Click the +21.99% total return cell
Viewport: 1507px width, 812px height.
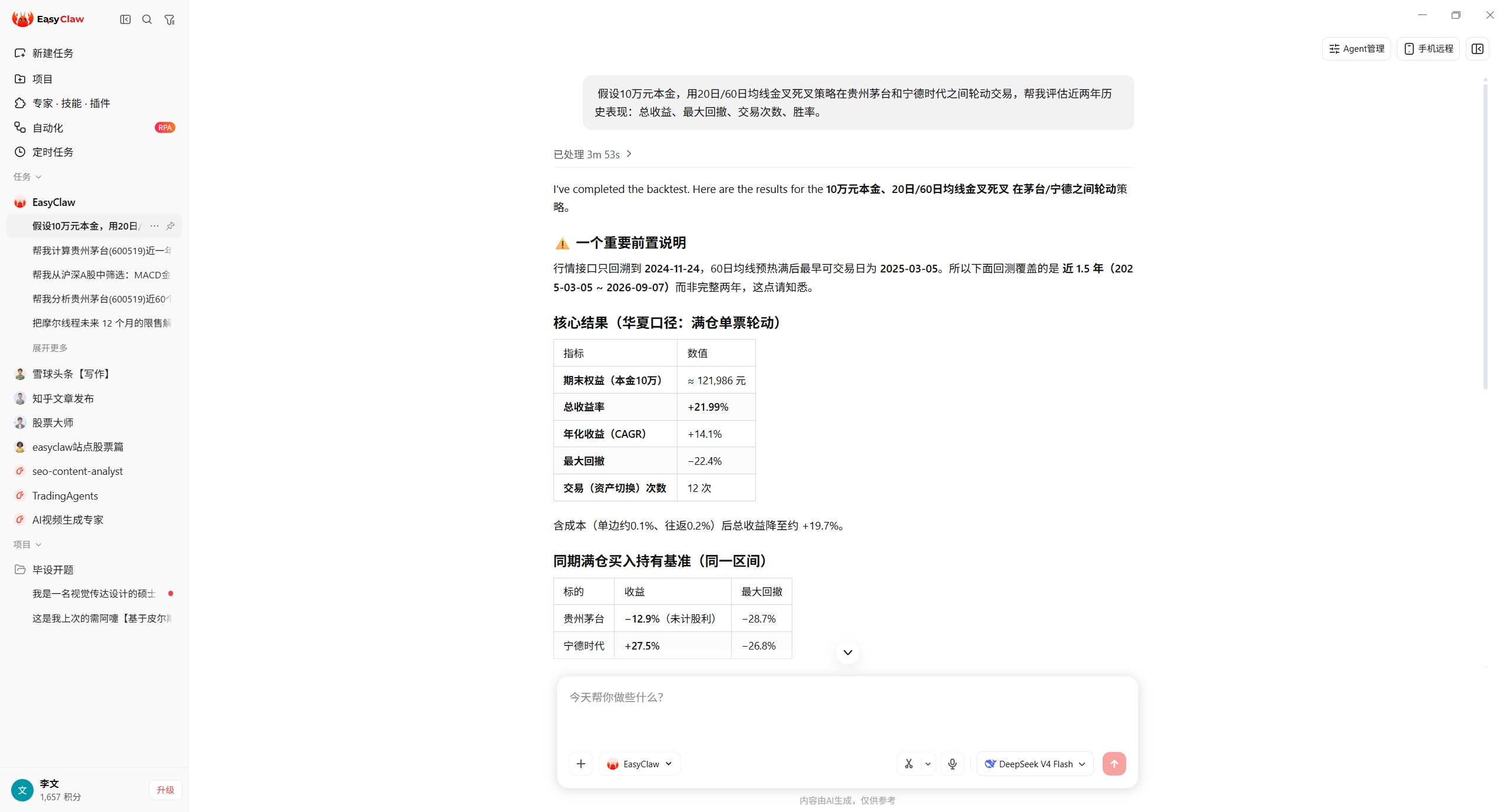(x=716, y=407)
